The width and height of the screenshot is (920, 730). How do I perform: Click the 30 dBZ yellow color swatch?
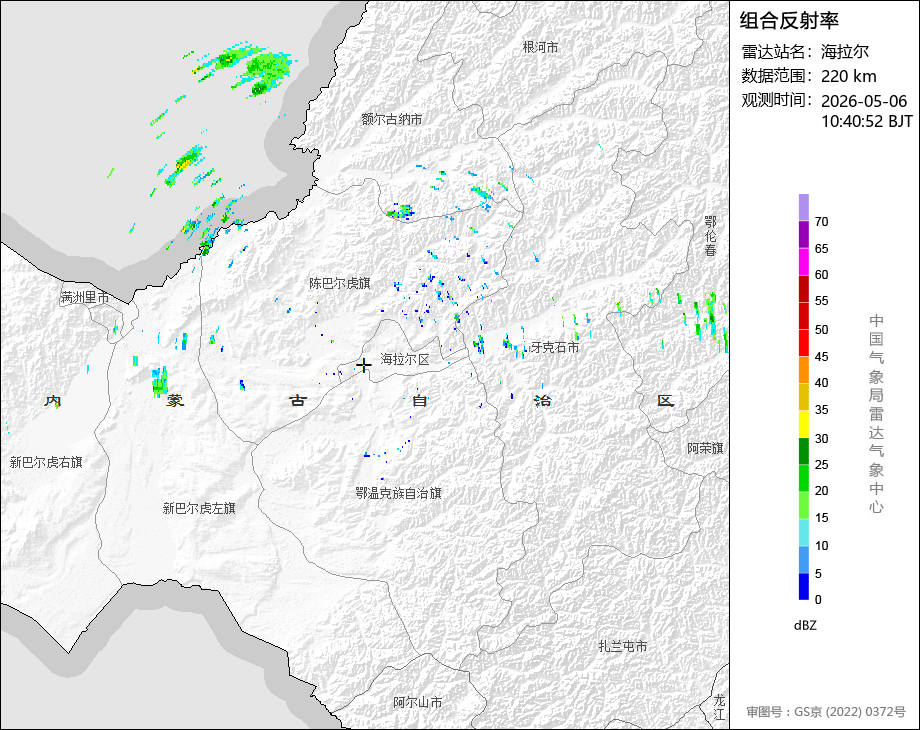[804, 424]
